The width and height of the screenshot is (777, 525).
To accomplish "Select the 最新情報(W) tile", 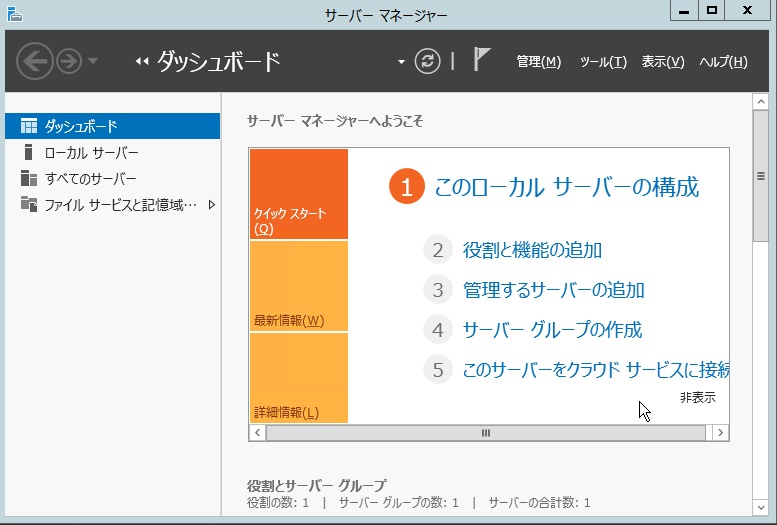I will click(298, 286).
